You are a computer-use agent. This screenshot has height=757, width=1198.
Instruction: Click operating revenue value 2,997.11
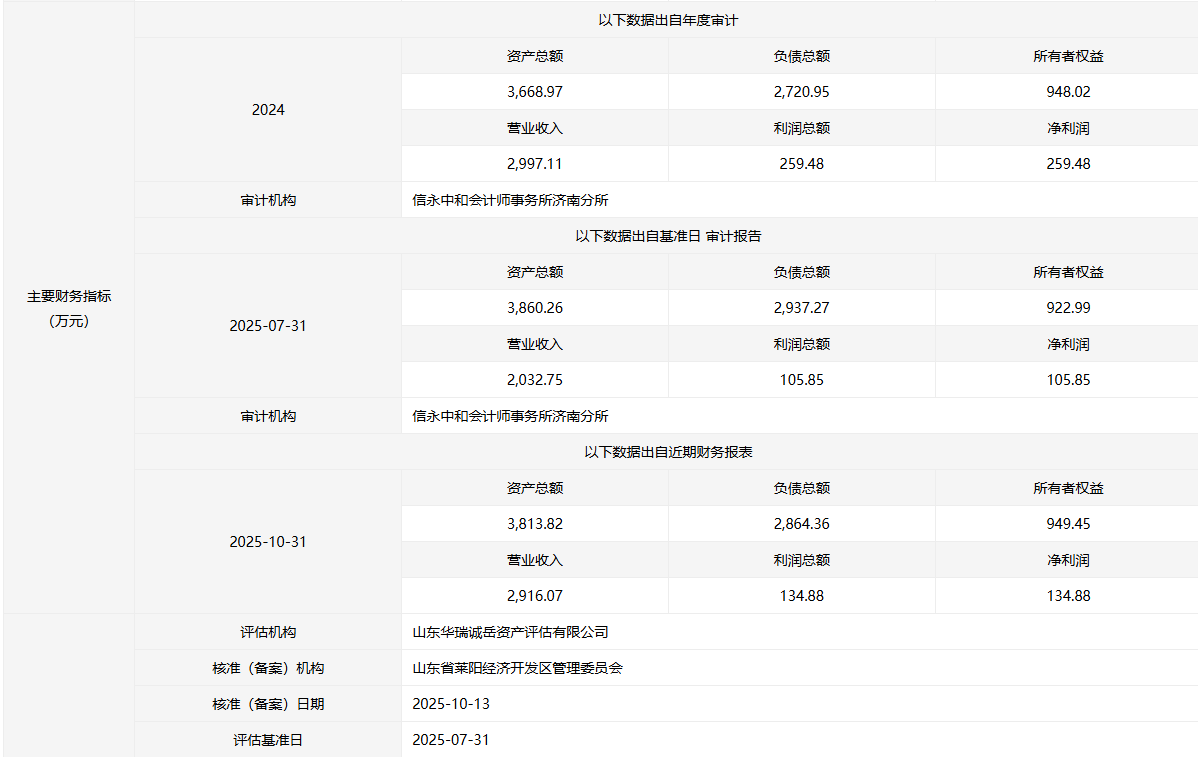535,164
